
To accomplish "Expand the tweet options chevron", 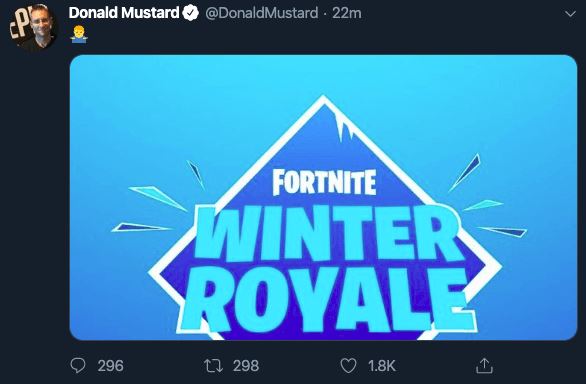I will coord(570,14).
